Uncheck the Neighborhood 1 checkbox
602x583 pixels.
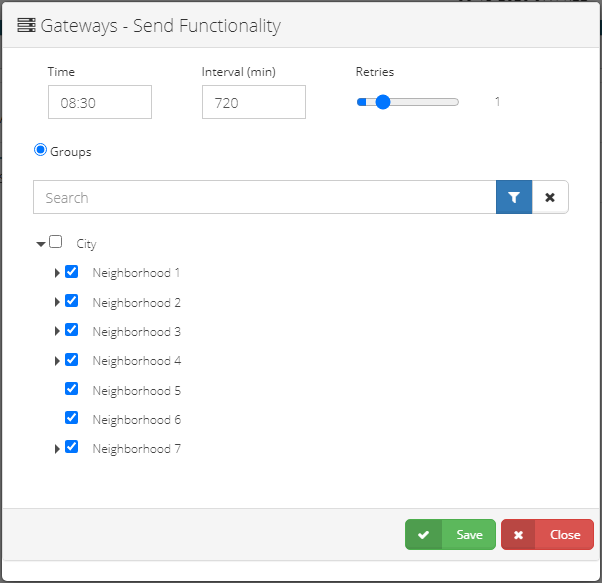tap(72, 271)
